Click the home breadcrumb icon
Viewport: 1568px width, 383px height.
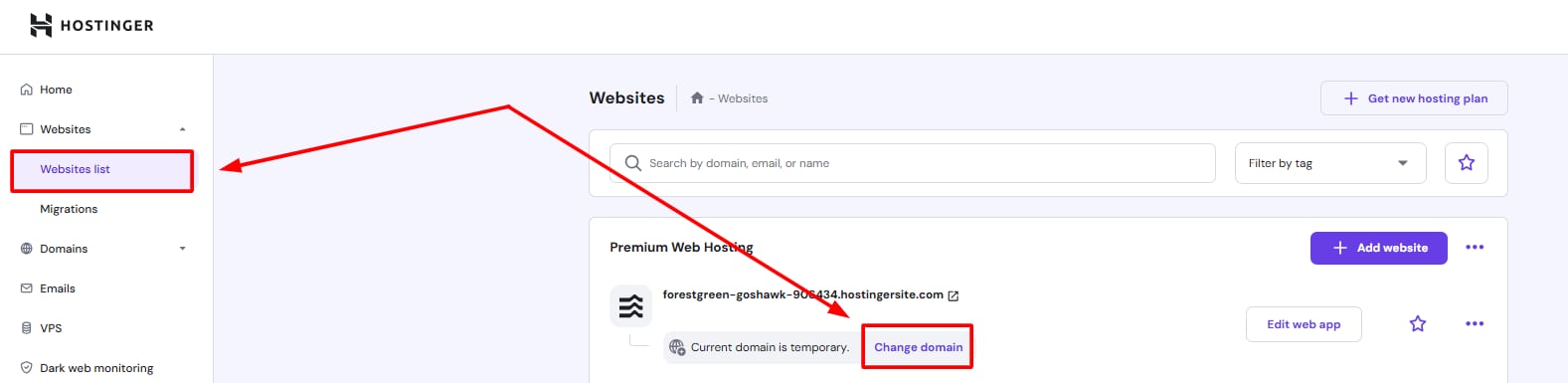click(x=697, y=97)
